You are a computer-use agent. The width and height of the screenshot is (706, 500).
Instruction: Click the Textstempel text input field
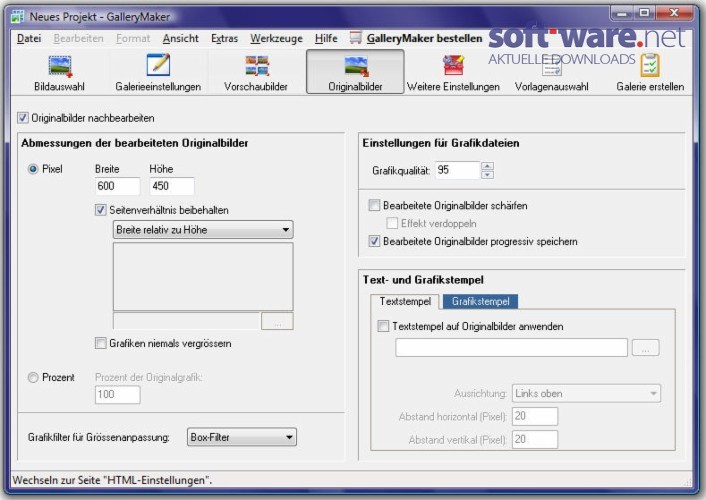click(x=511, y=348)
